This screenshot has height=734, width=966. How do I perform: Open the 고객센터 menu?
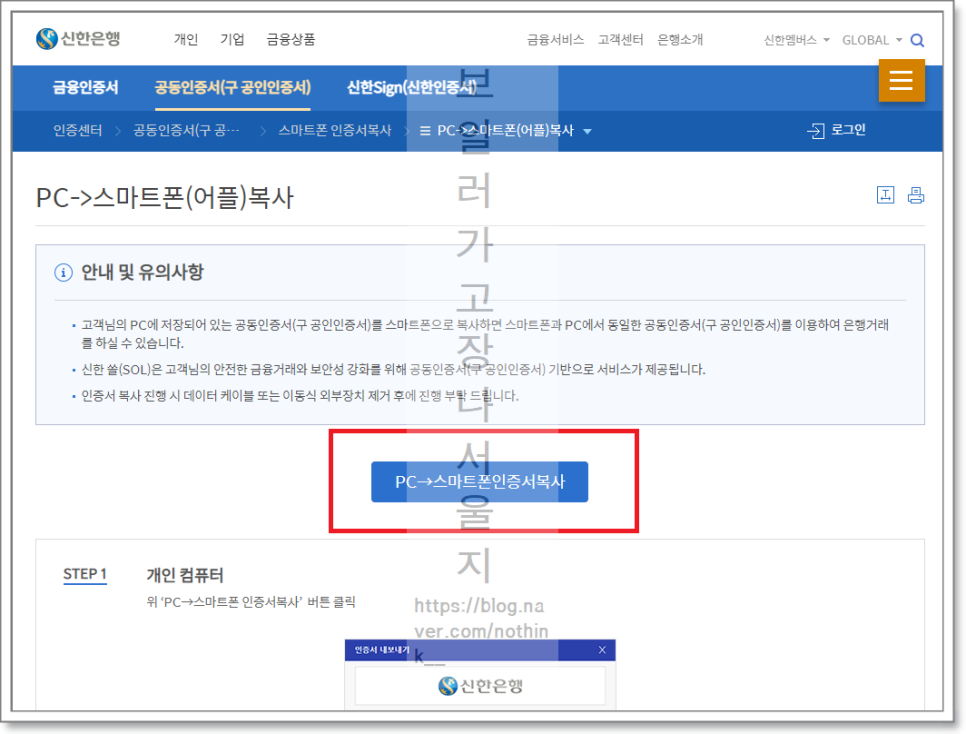pyautogui.click(x=620, y=40)
